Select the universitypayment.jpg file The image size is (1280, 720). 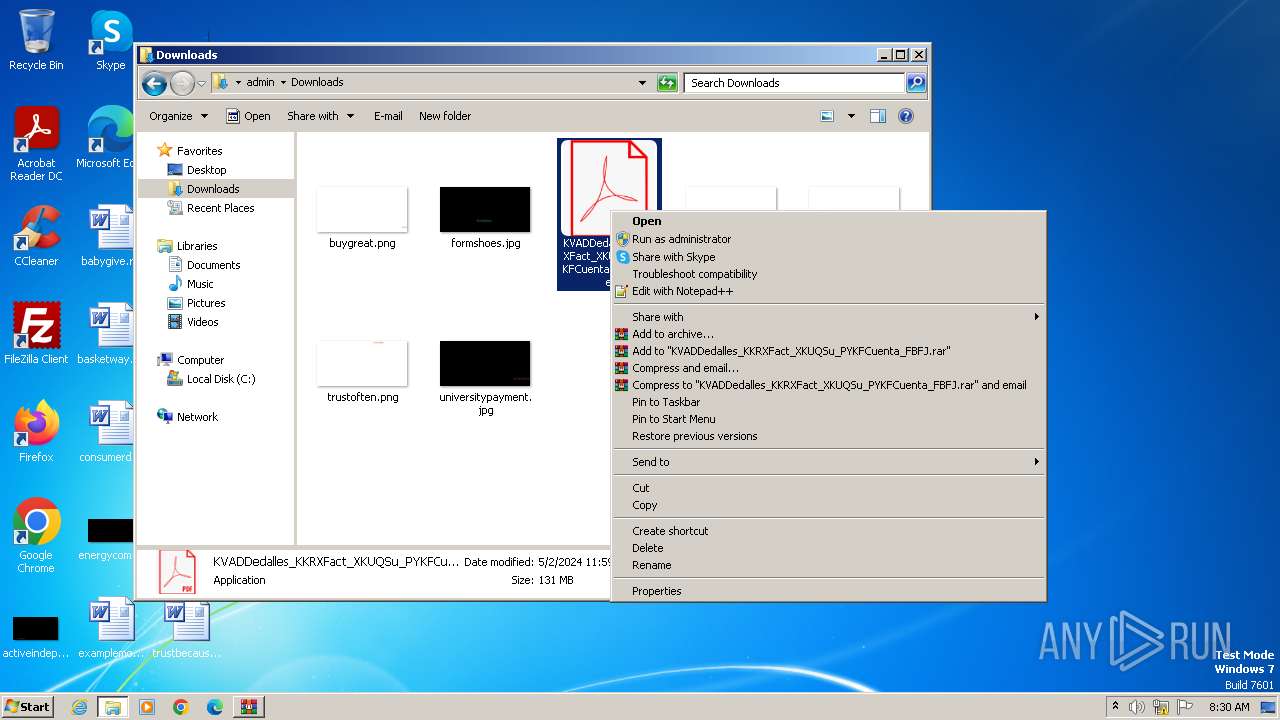click(485, 378)
